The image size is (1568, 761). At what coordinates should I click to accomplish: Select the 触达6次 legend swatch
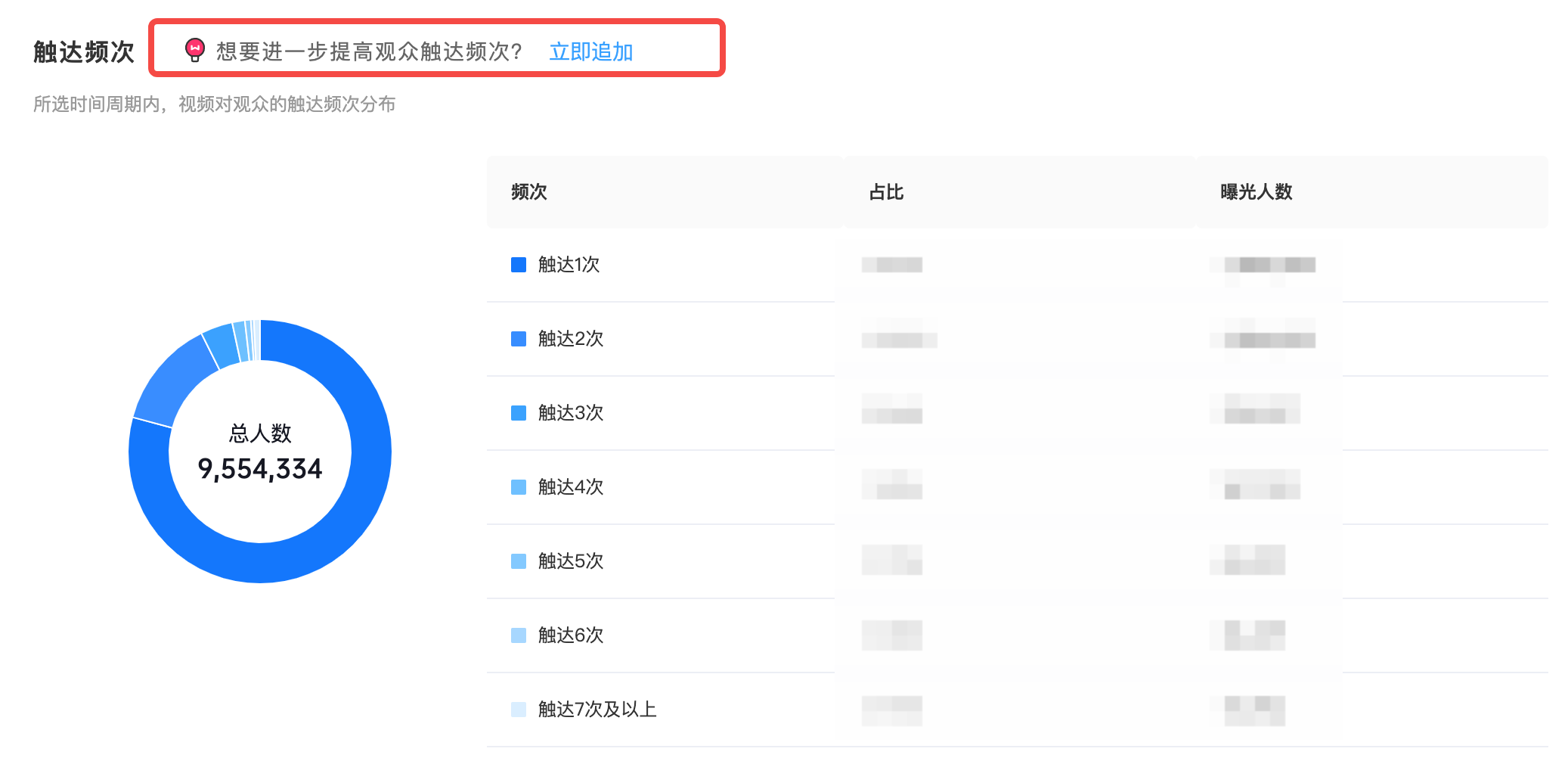click(519, 635)
